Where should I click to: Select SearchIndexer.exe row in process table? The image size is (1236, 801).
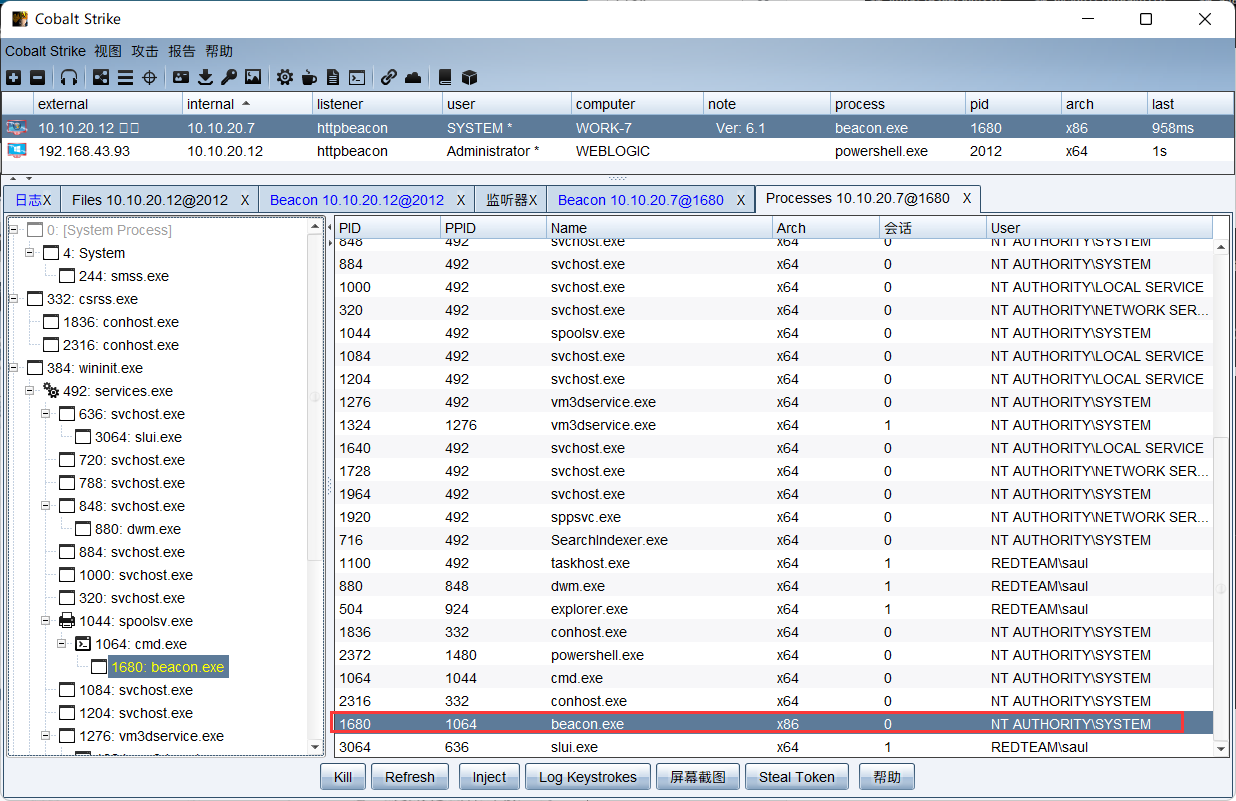pos(773,540)
